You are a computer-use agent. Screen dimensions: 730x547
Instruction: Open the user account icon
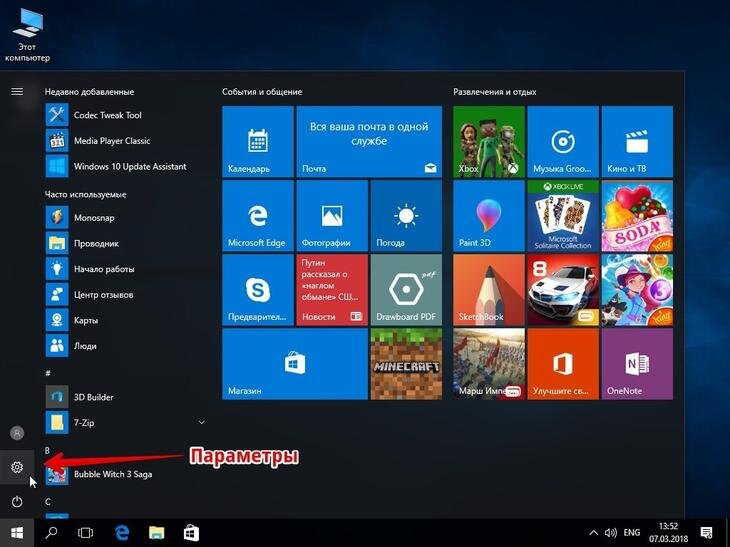pyautogui.click(x=17, y=433)
